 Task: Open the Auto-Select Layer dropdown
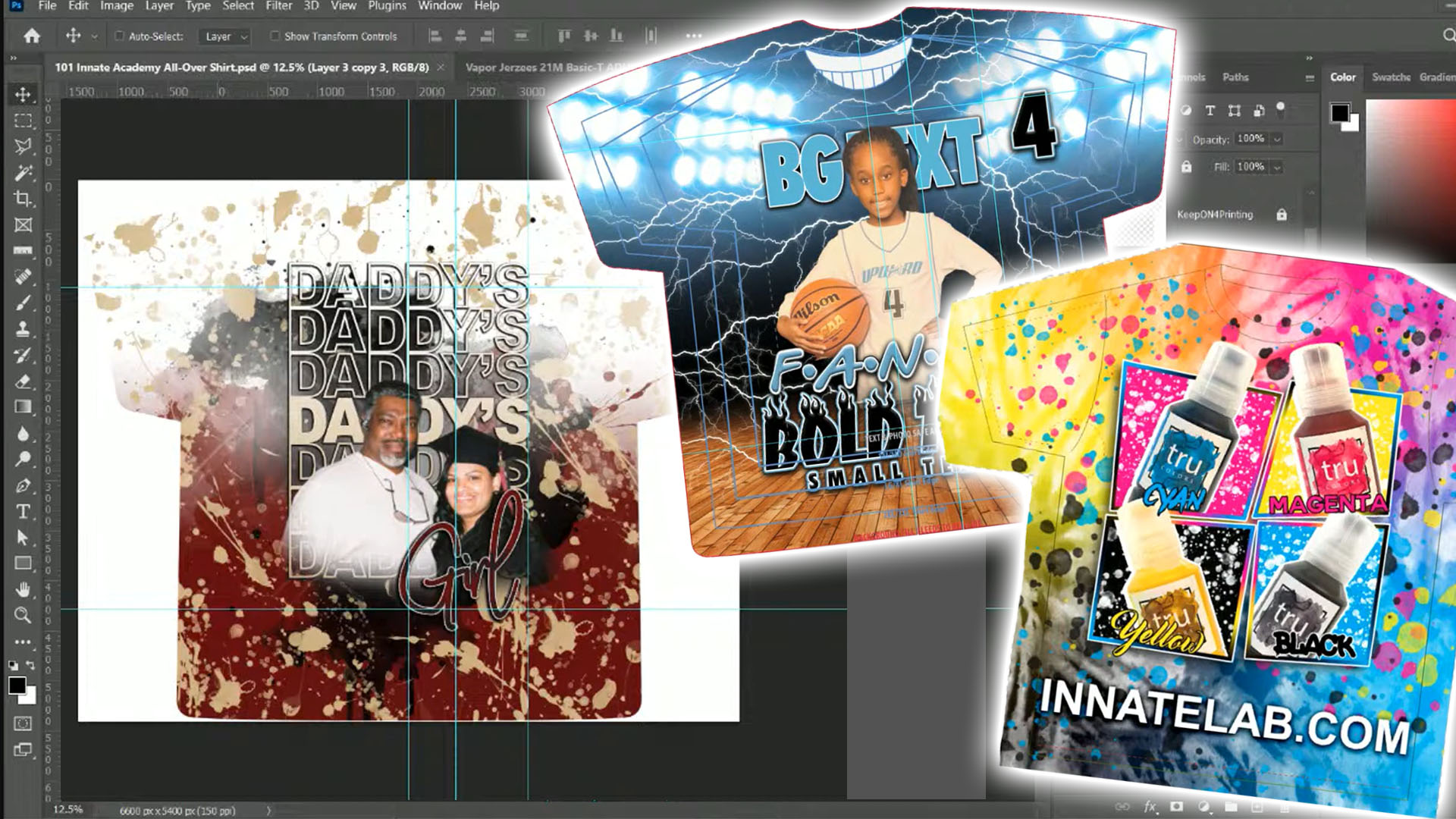tap(225, 36)
